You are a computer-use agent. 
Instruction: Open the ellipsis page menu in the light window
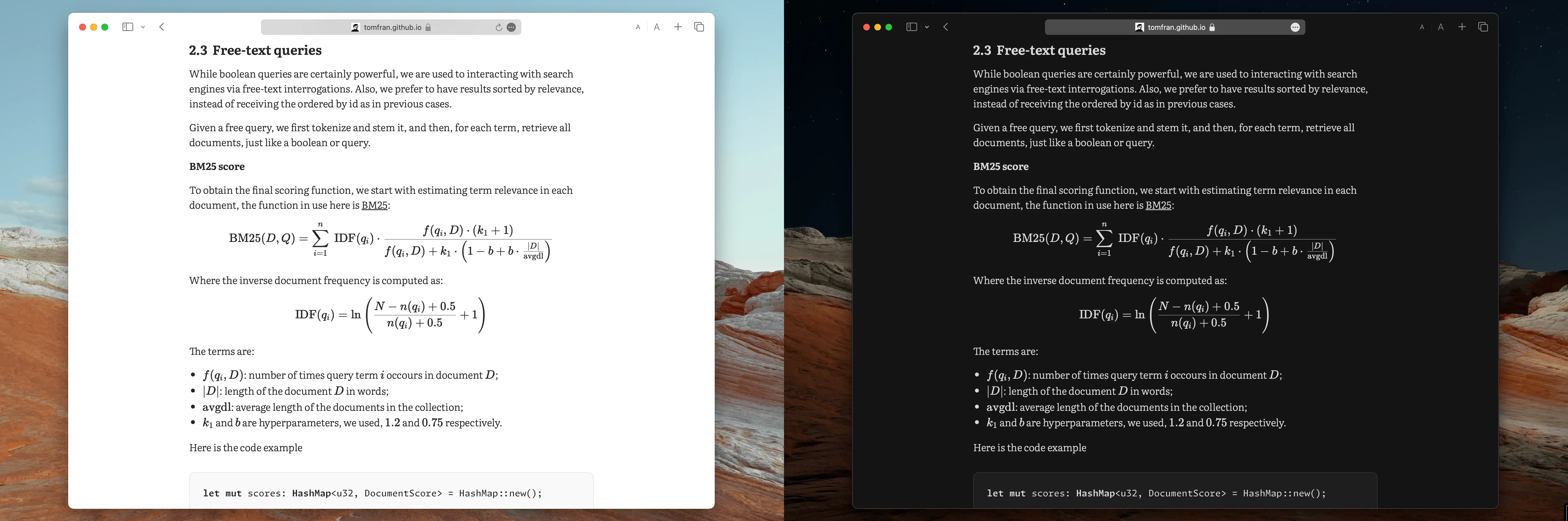click(x=511, y=27)
